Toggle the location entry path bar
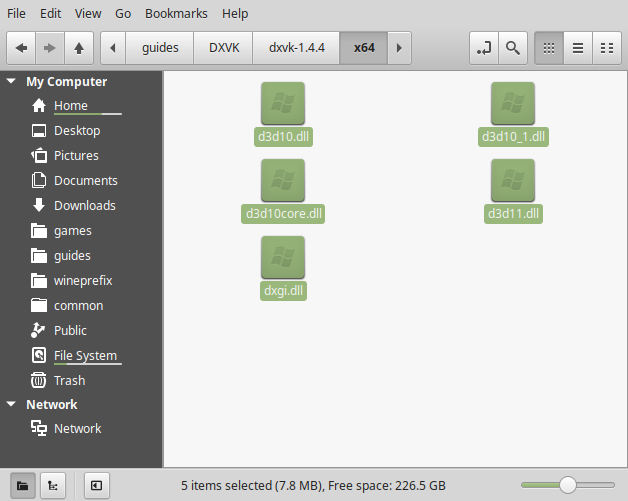 (484, 48)
